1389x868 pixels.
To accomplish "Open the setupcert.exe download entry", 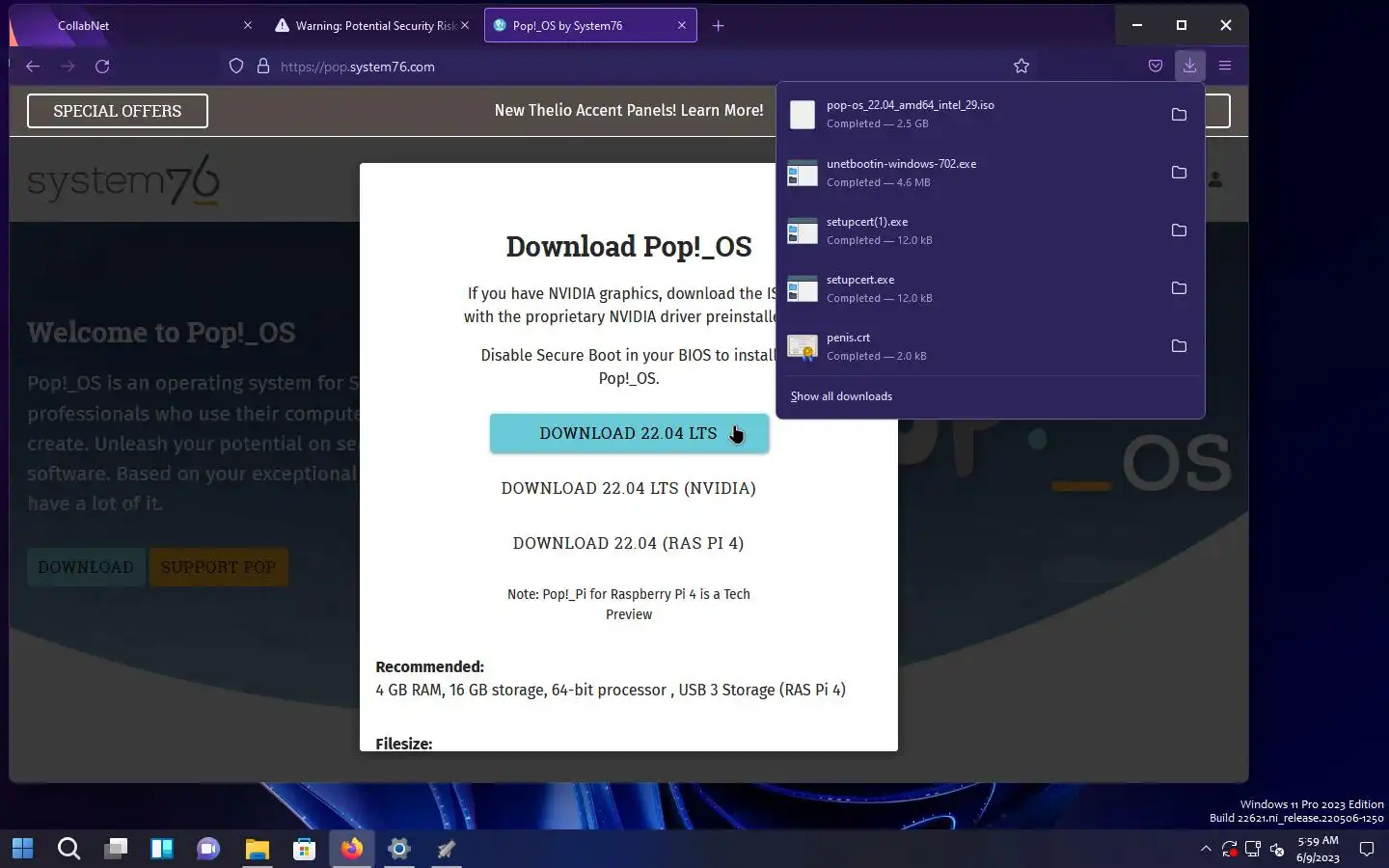I will [969, 288].
